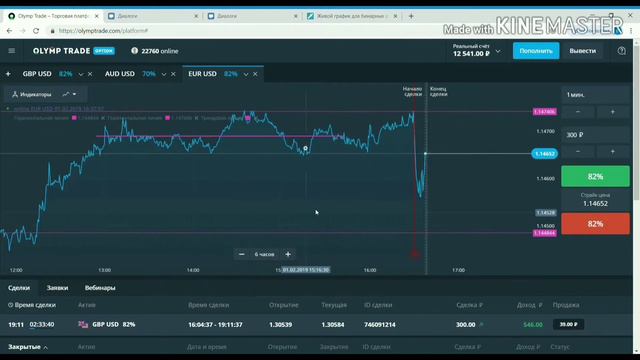Open the real account balance dropdown
Screen dimensions: 640x360
[x=498, y=51]
